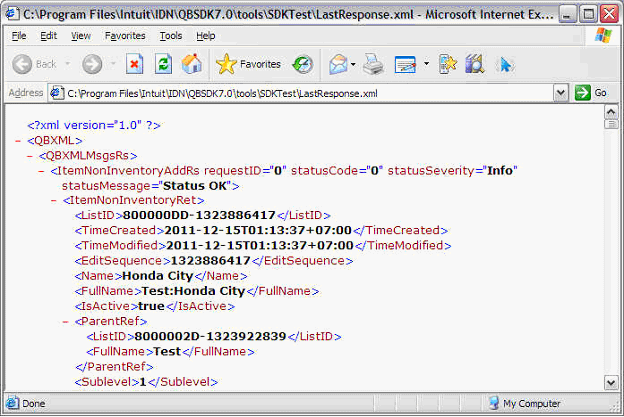Click the IsActive value true
The image size is (624, 417).
tap(151, 306)
